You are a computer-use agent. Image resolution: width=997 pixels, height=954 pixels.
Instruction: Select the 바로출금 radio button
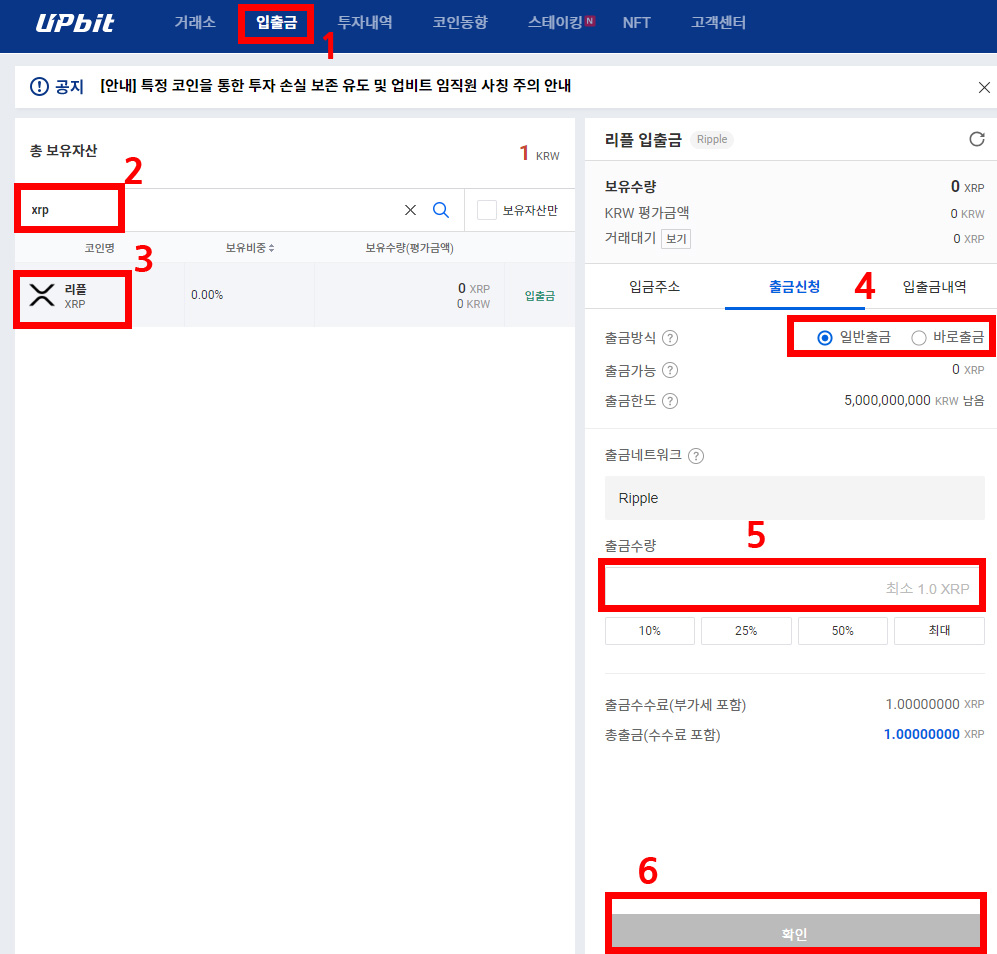point(918,338)
